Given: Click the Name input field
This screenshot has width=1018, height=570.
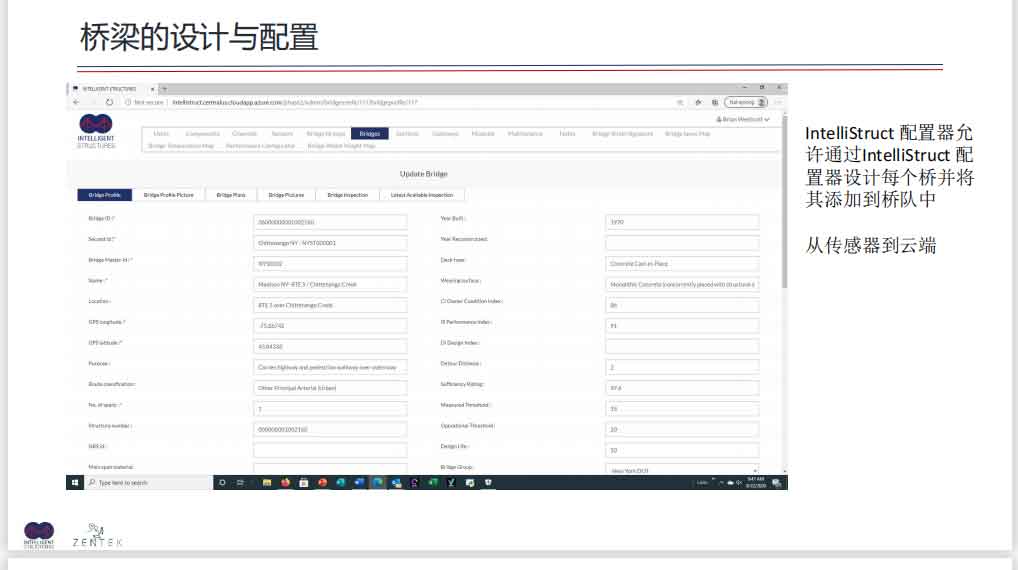Looking at the screenshot, I should pyautogui.click(x=330, y=284).
